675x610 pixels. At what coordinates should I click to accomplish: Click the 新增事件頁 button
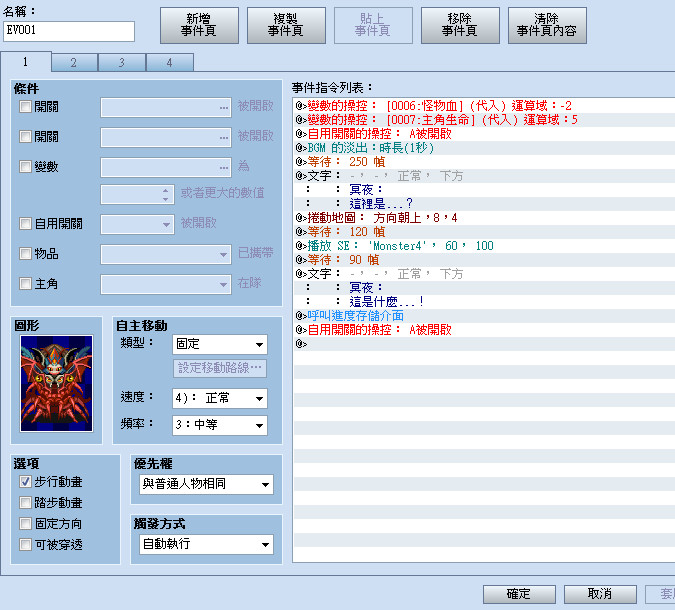199,25
